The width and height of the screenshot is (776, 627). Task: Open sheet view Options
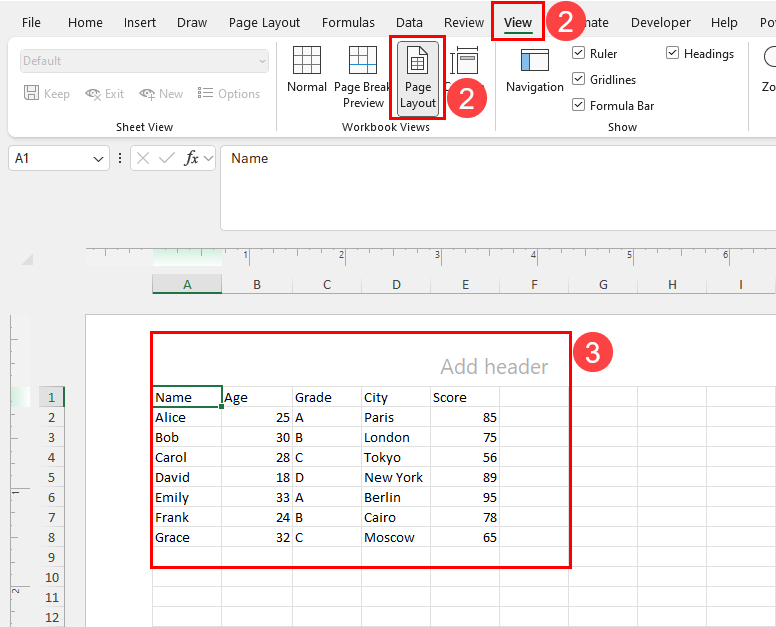coord(229,94)
